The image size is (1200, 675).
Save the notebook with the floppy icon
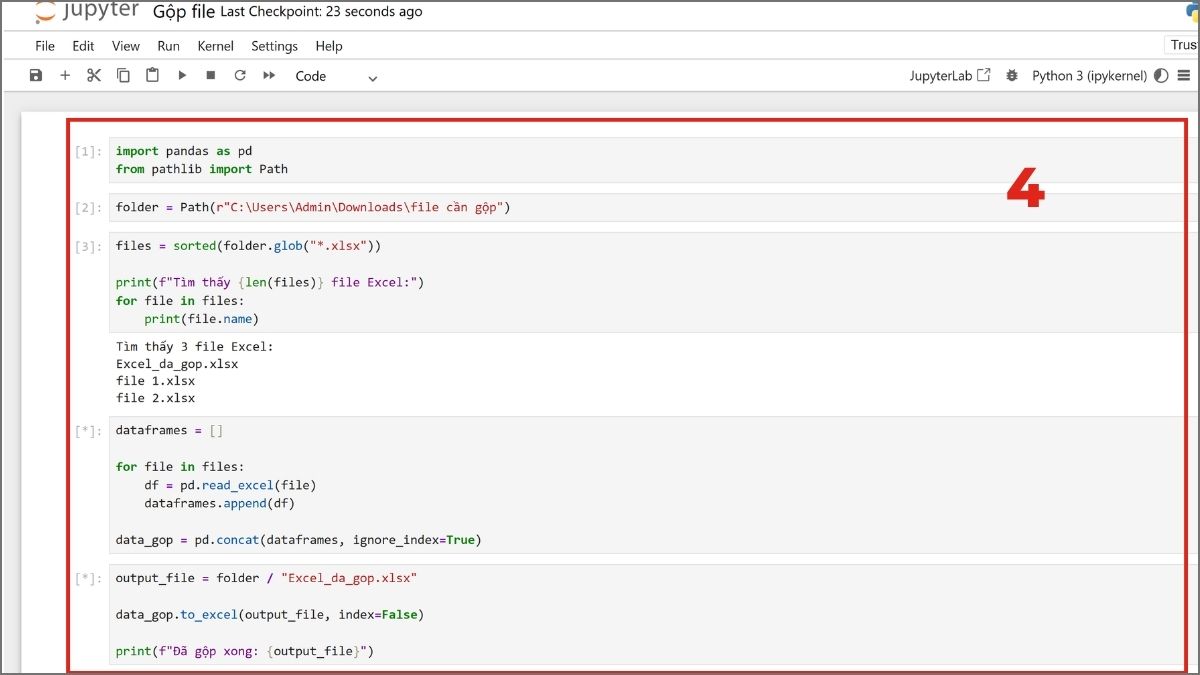pos(36,75)
